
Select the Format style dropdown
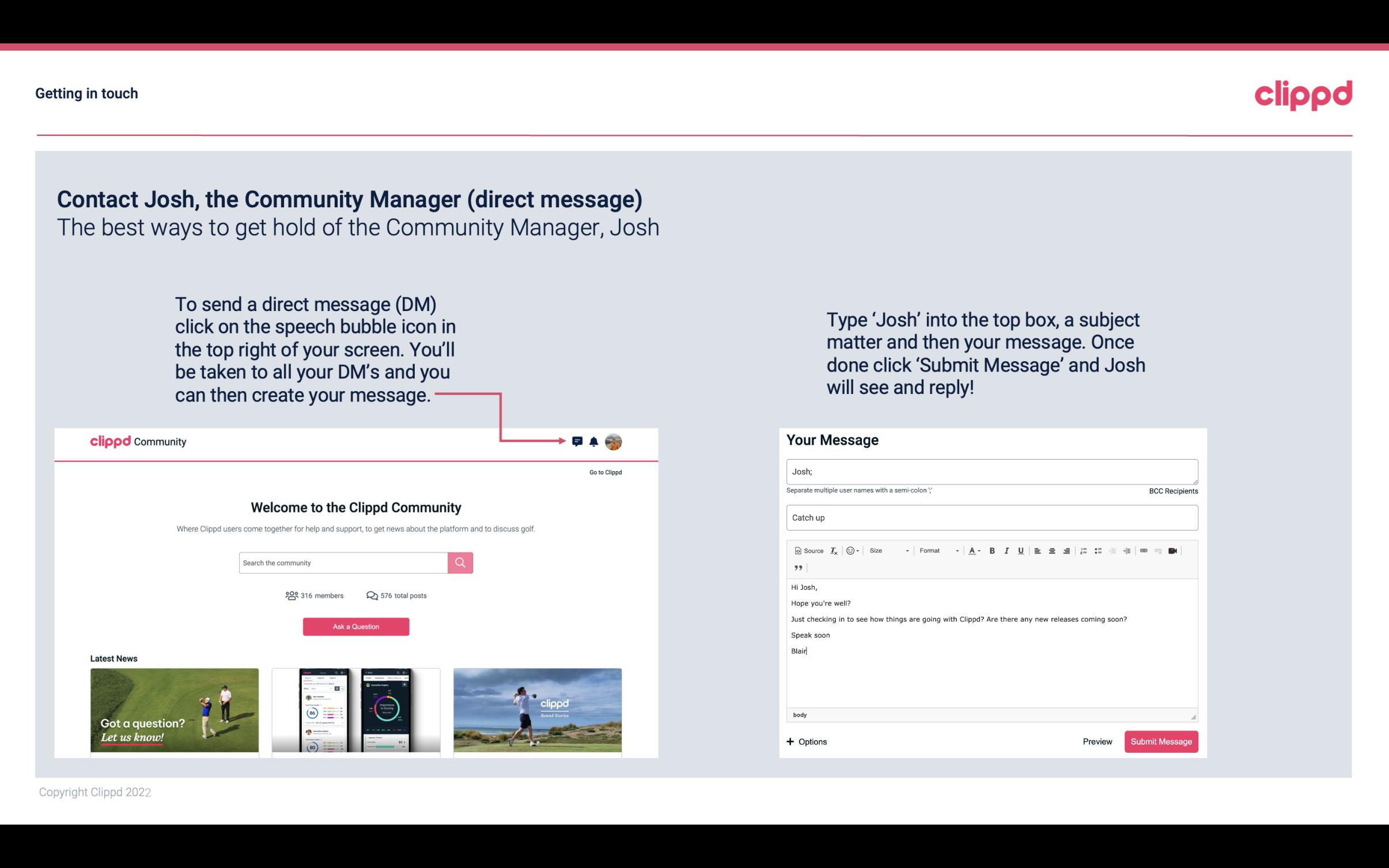point(936,550)
